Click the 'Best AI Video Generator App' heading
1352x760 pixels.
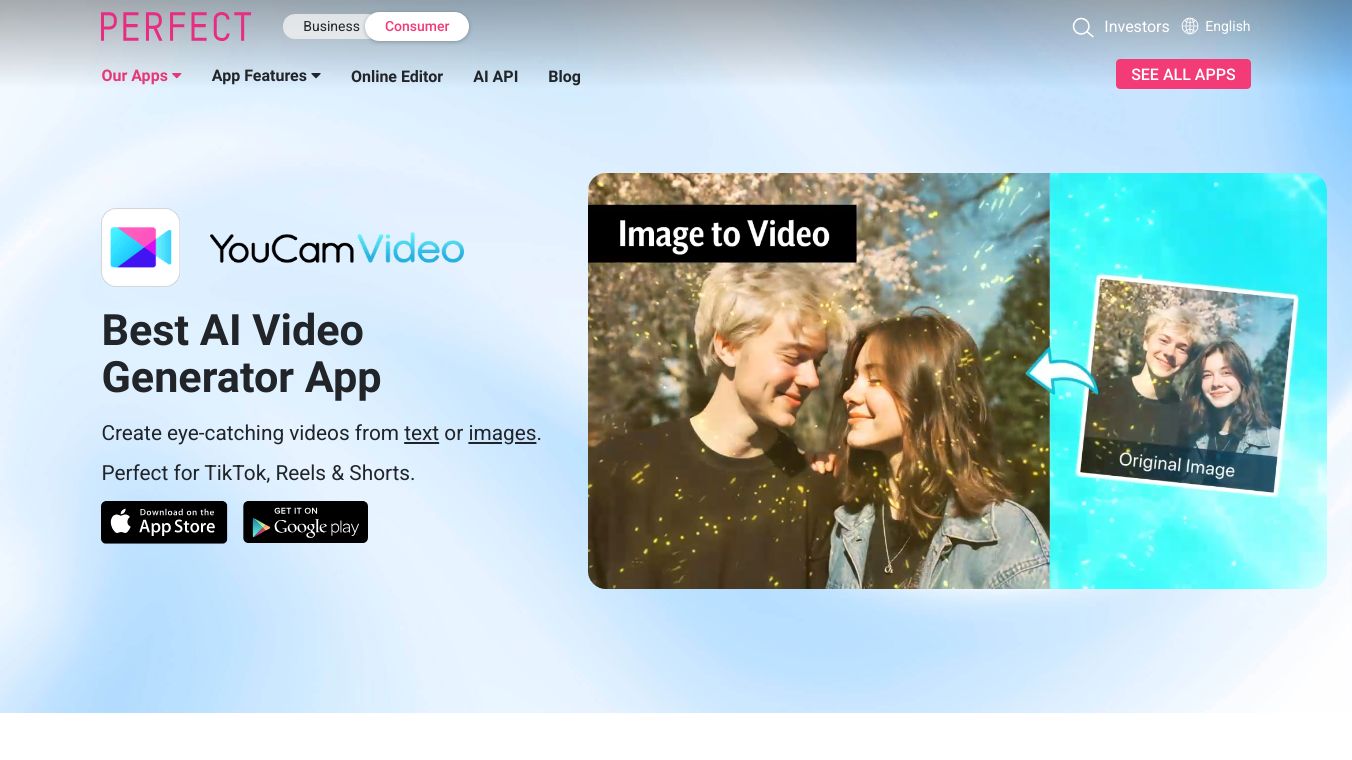click(242, 354)
